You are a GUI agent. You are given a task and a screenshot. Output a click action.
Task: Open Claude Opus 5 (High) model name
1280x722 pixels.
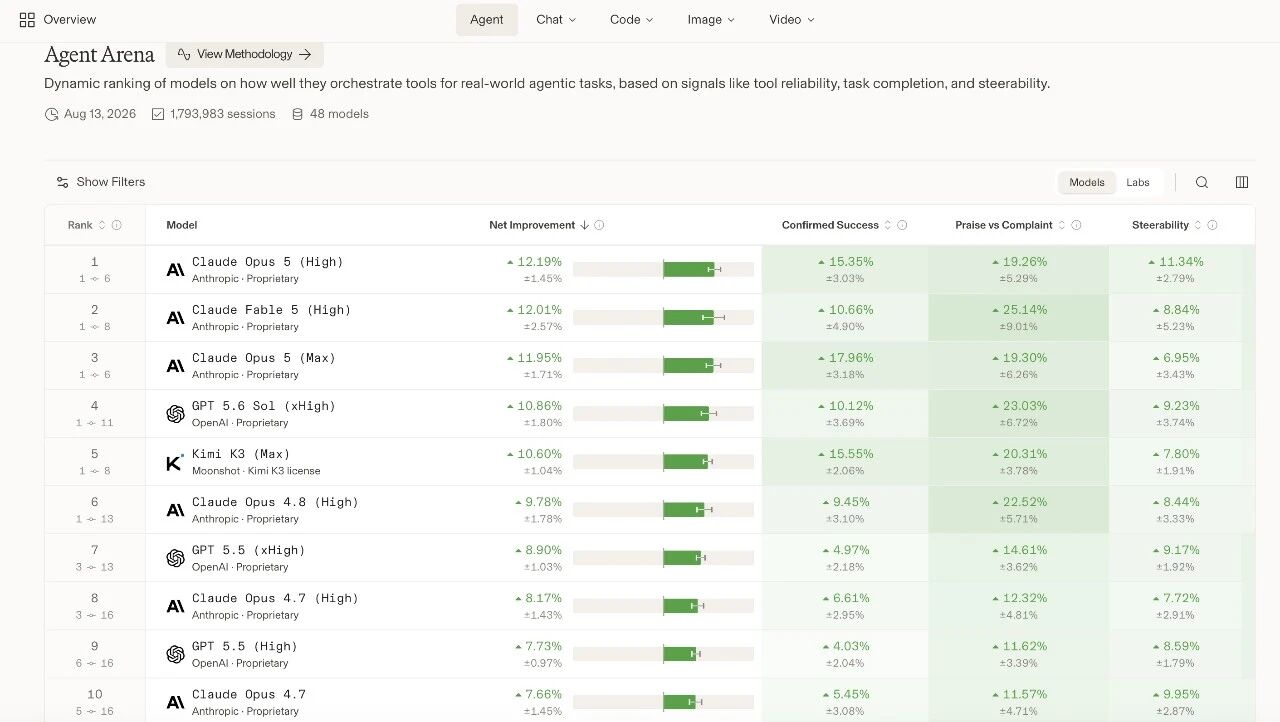[267, 262]
